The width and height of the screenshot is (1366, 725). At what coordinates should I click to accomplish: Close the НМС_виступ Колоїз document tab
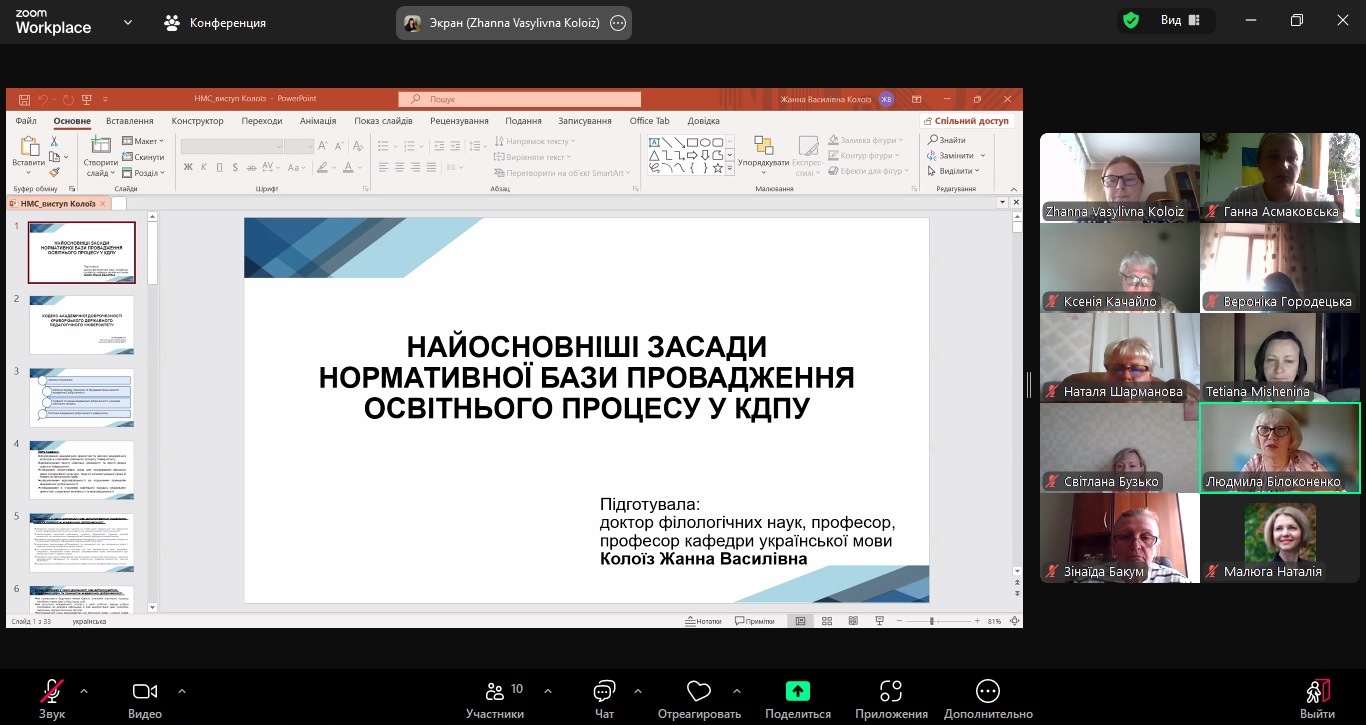pyautogui.click(x=102, y=203)
